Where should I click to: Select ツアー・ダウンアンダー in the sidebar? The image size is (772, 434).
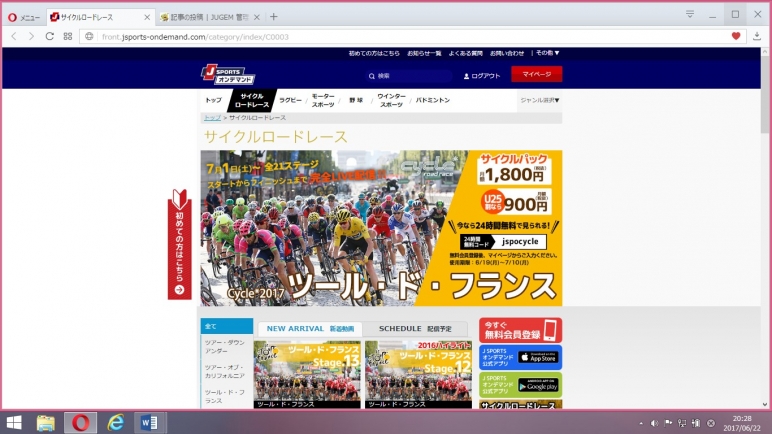tap(225, 347)
